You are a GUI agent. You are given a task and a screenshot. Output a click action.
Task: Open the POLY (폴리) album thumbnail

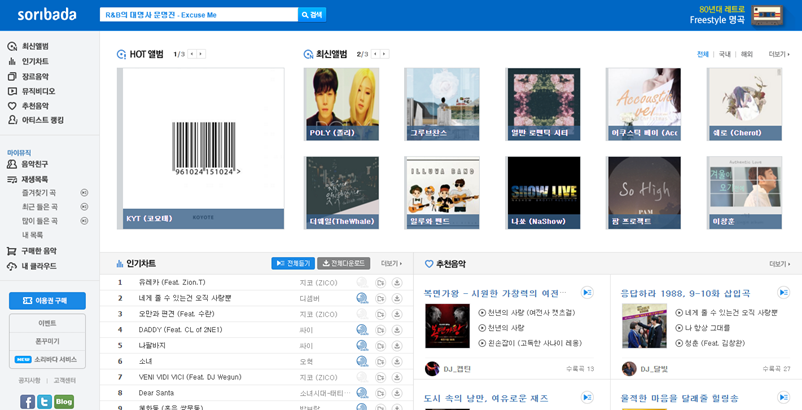341,104
